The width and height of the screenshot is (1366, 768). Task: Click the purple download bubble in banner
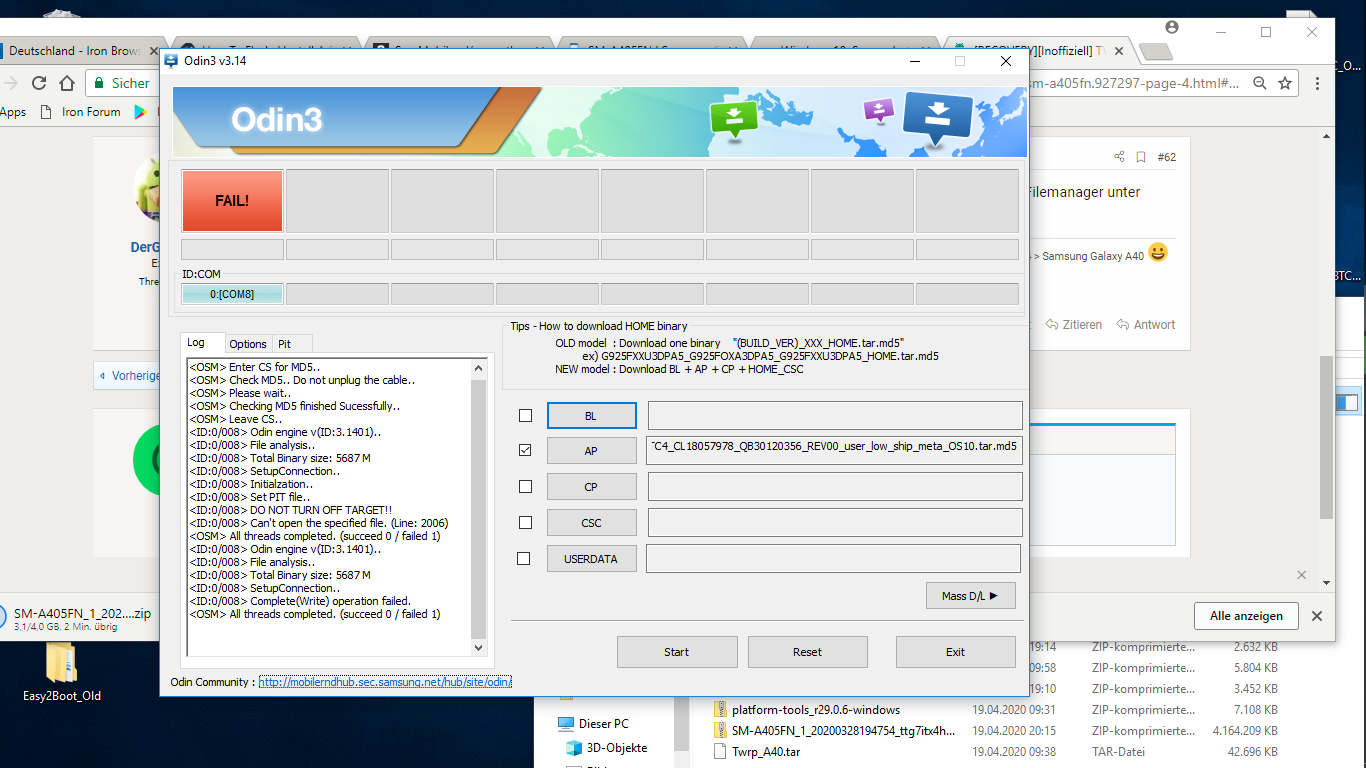(x=879, y=109)
